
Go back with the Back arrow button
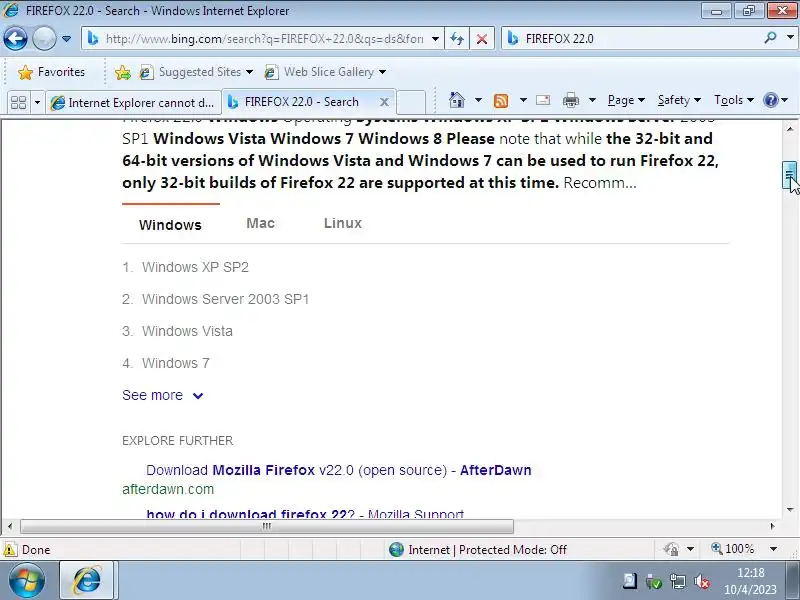coord(15,38)
